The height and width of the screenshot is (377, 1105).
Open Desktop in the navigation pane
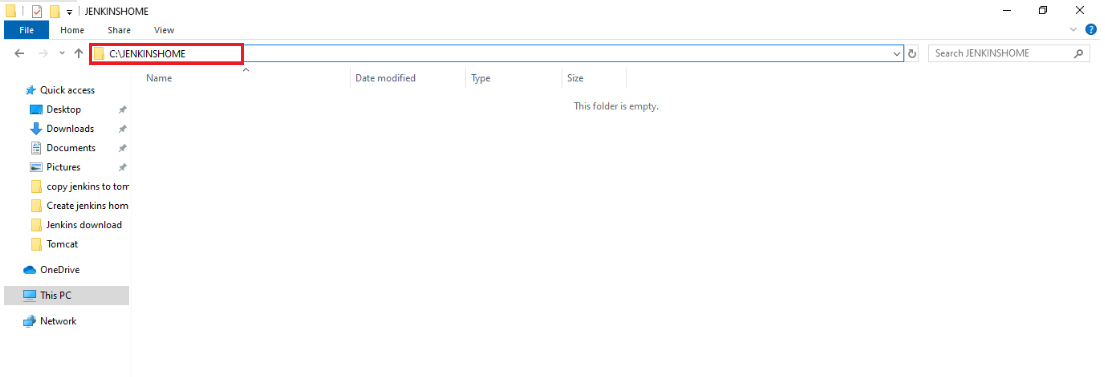[63, 109]
